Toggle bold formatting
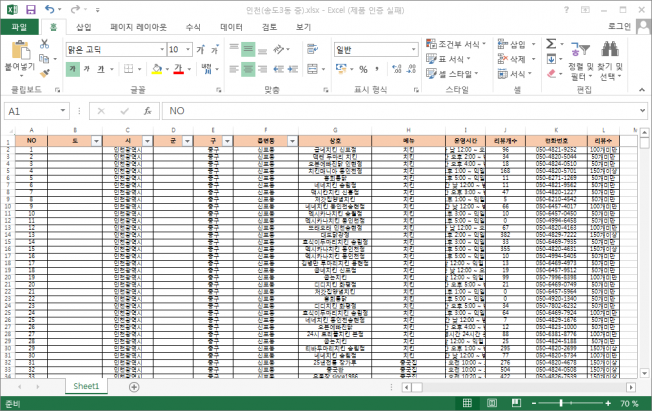 73,69
